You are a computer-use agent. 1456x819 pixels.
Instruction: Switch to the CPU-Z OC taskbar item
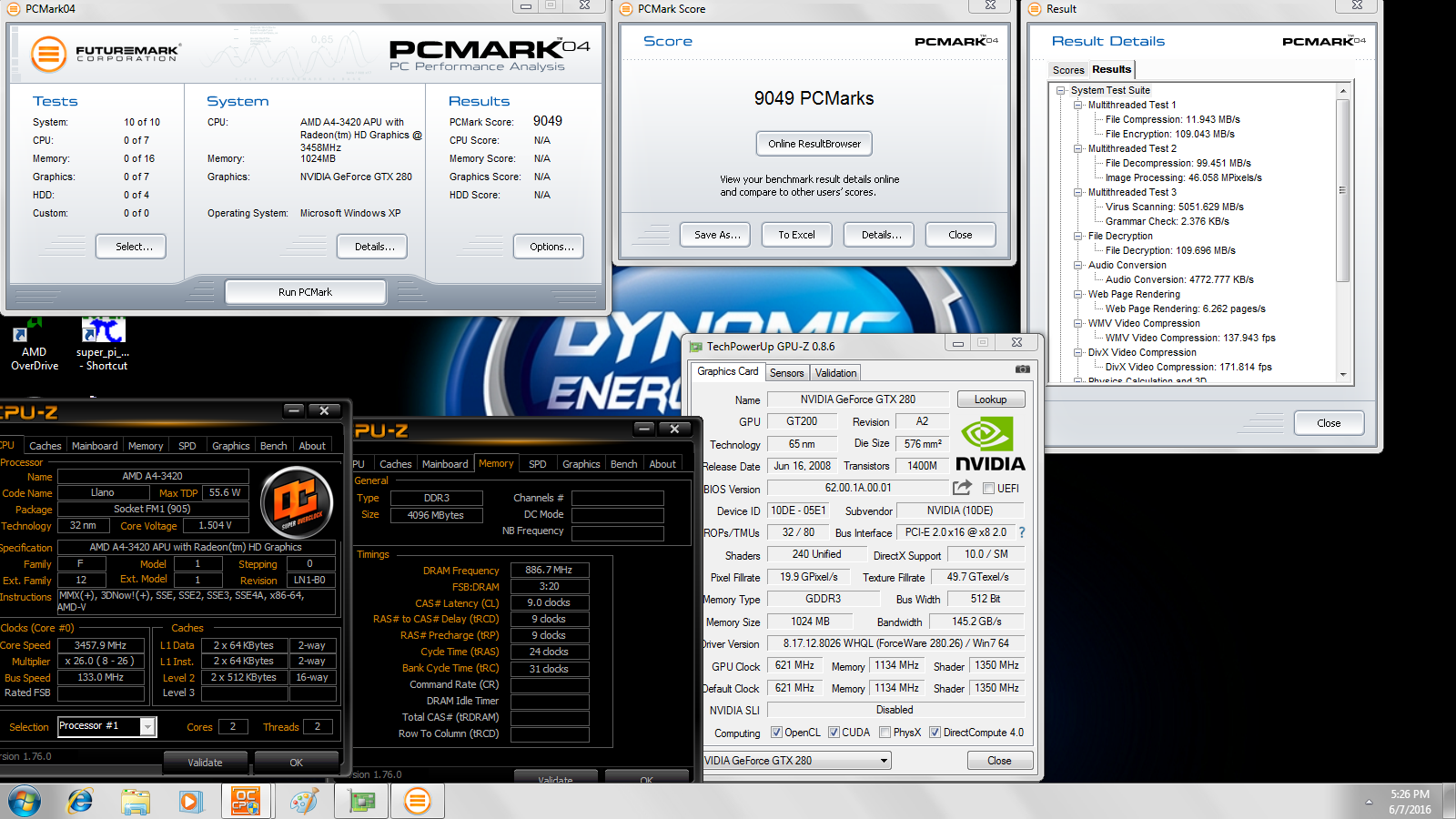[x=245, y=802]
